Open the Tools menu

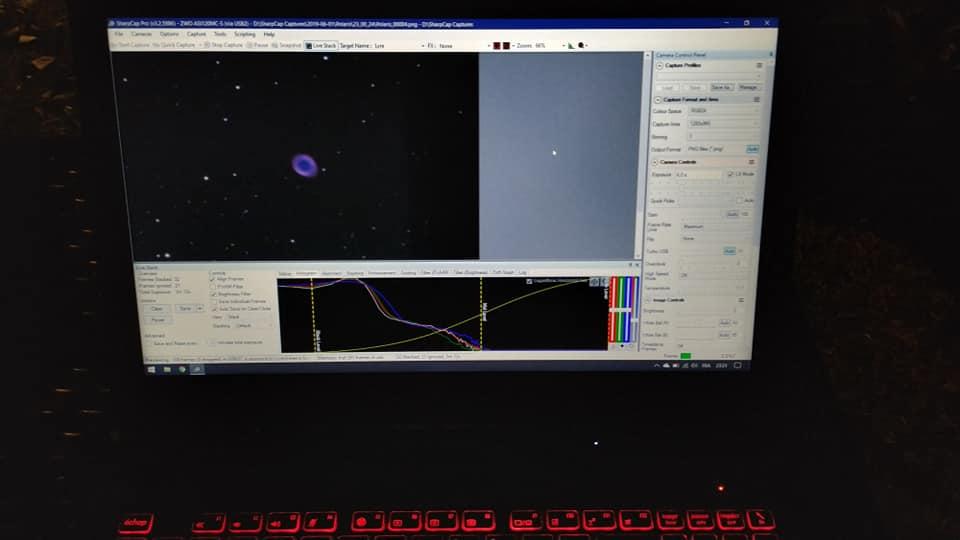coord(220,34)
